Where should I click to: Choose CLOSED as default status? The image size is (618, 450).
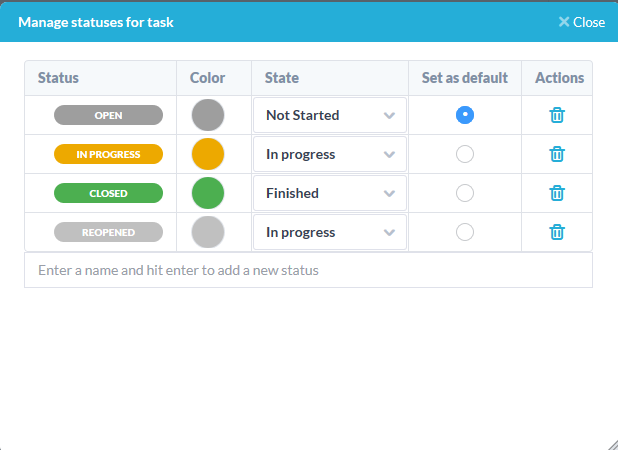[465, 193]
